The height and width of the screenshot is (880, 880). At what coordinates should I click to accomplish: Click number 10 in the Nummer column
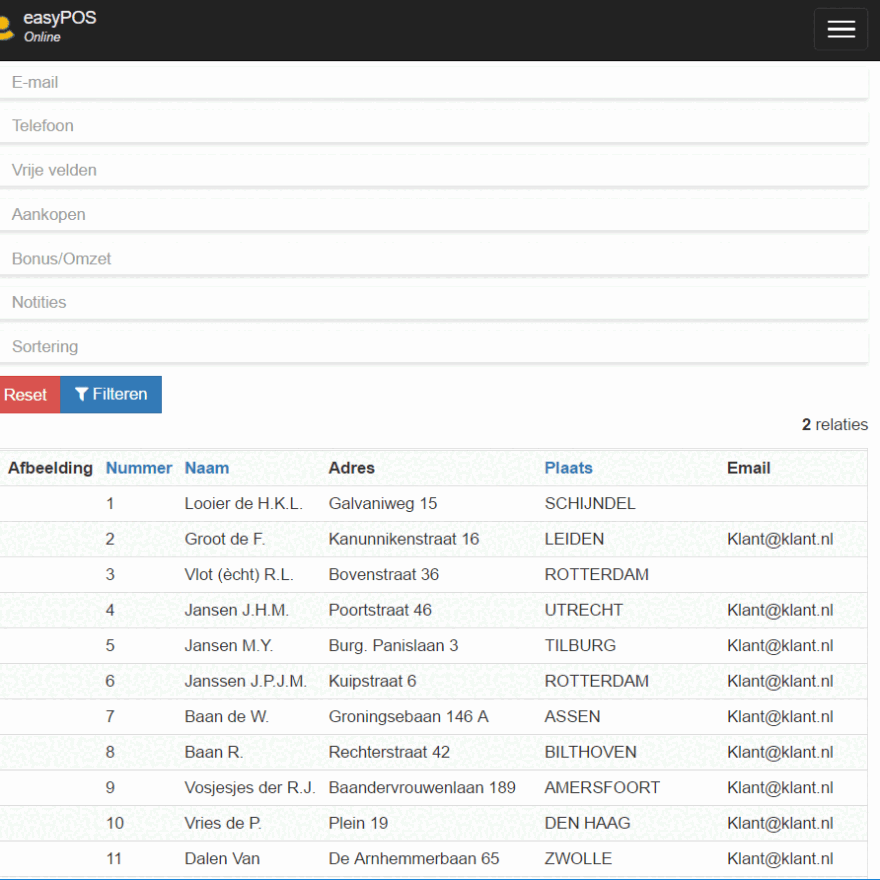pos(115,823)
